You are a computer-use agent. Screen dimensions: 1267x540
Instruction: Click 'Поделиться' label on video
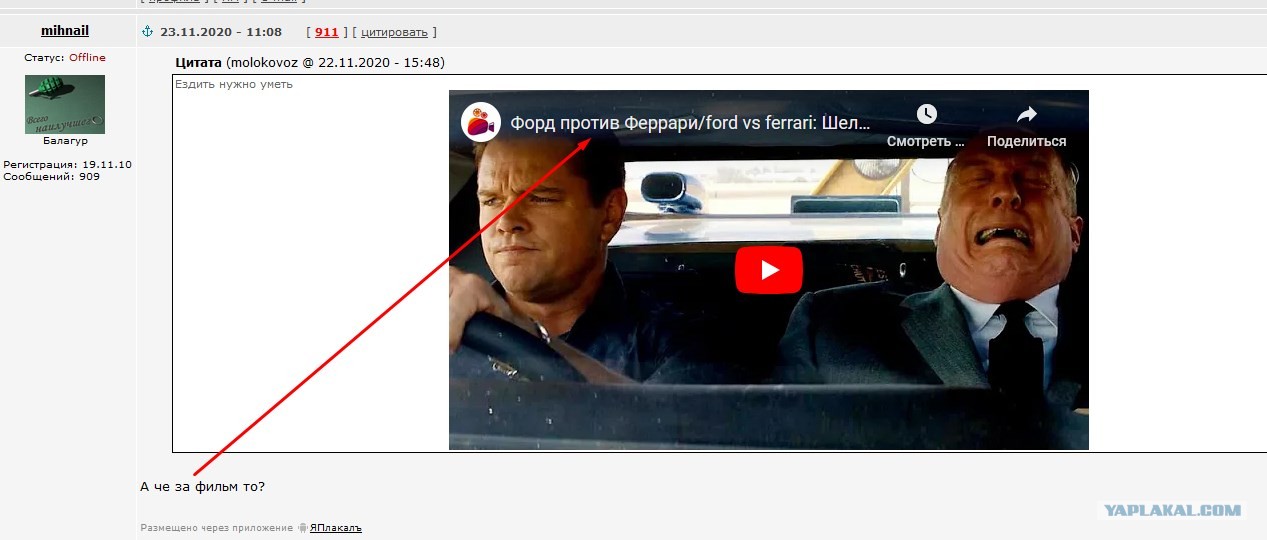(x=1027, y=141)
